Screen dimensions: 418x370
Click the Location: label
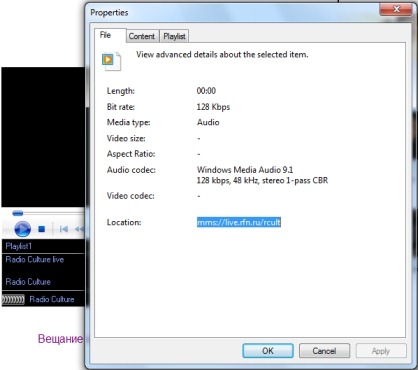click(124, 222)
